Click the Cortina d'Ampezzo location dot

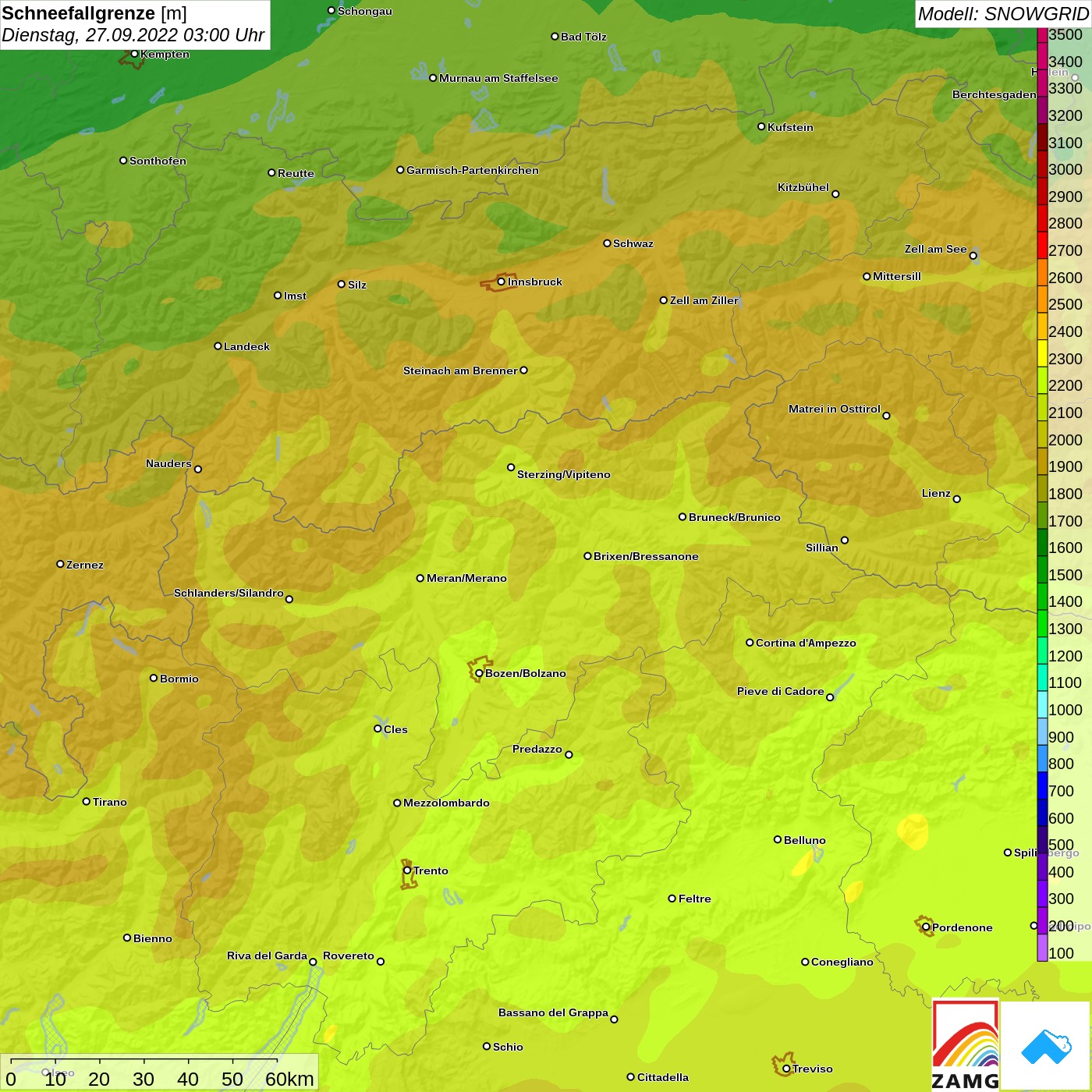click(x=750, y=643)
